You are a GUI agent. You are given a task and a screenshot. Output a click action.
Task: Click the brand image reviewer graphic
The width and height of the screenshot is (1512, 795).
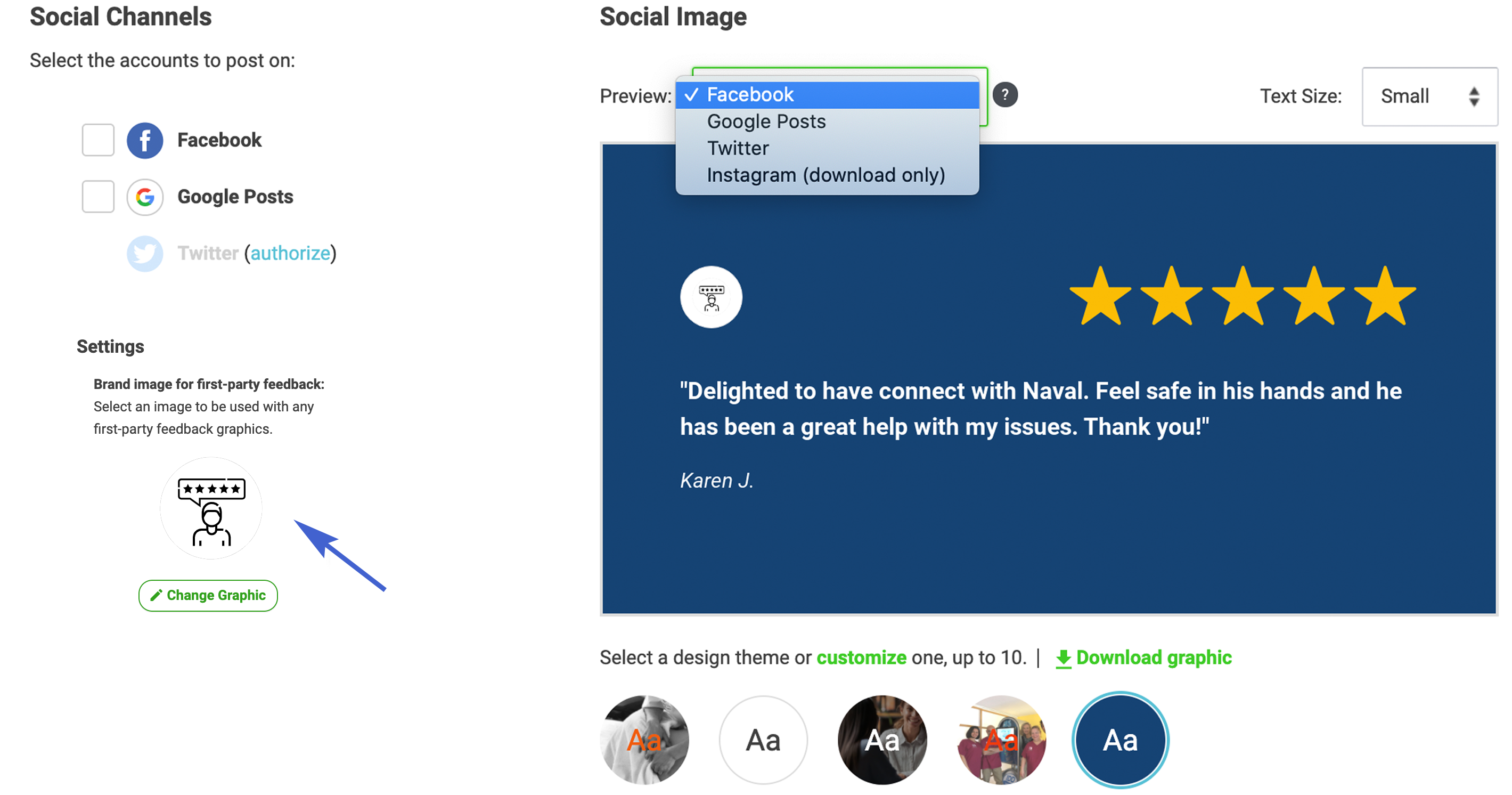[211, 508]
